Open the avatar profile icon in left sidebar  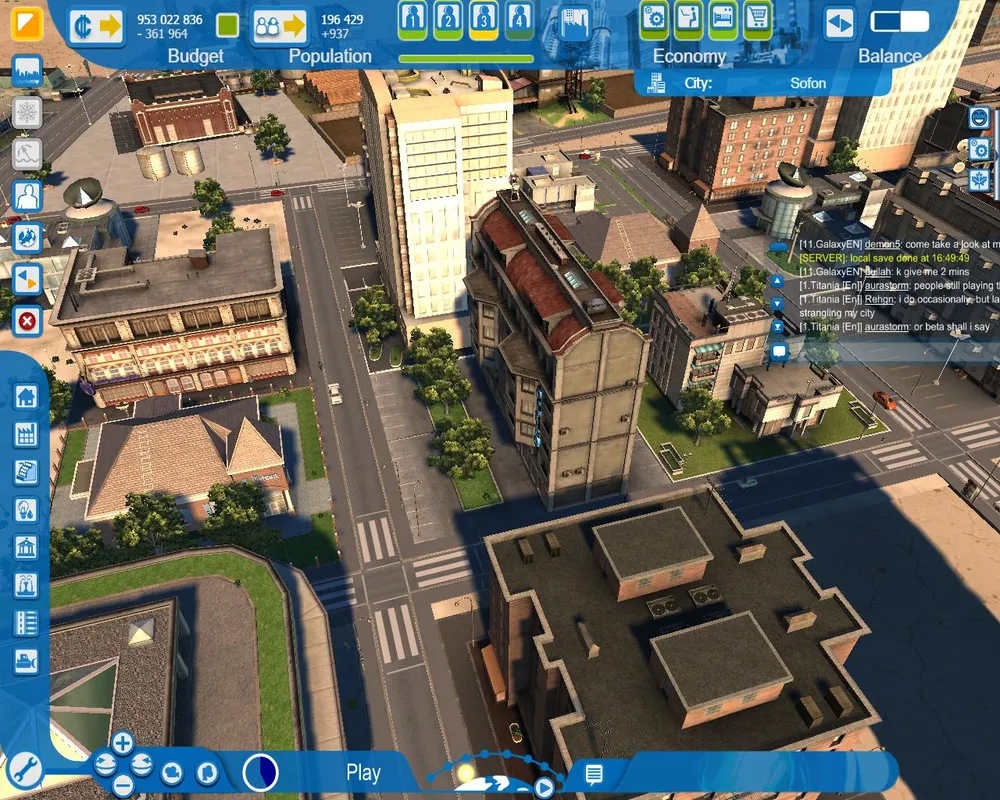[27, 196]
